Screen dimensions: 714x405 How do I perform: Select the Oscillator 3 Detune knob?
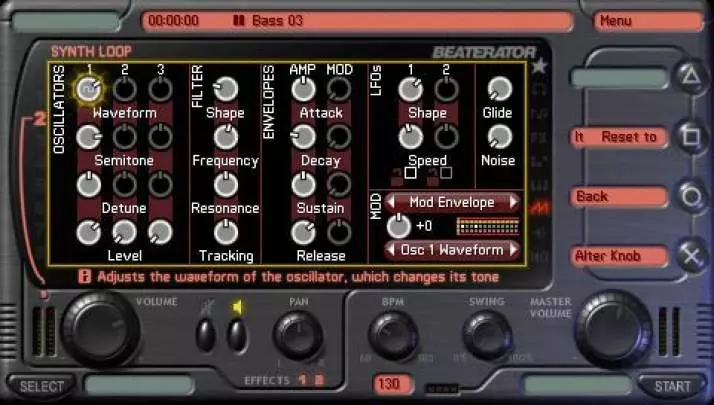pos(160,185)
